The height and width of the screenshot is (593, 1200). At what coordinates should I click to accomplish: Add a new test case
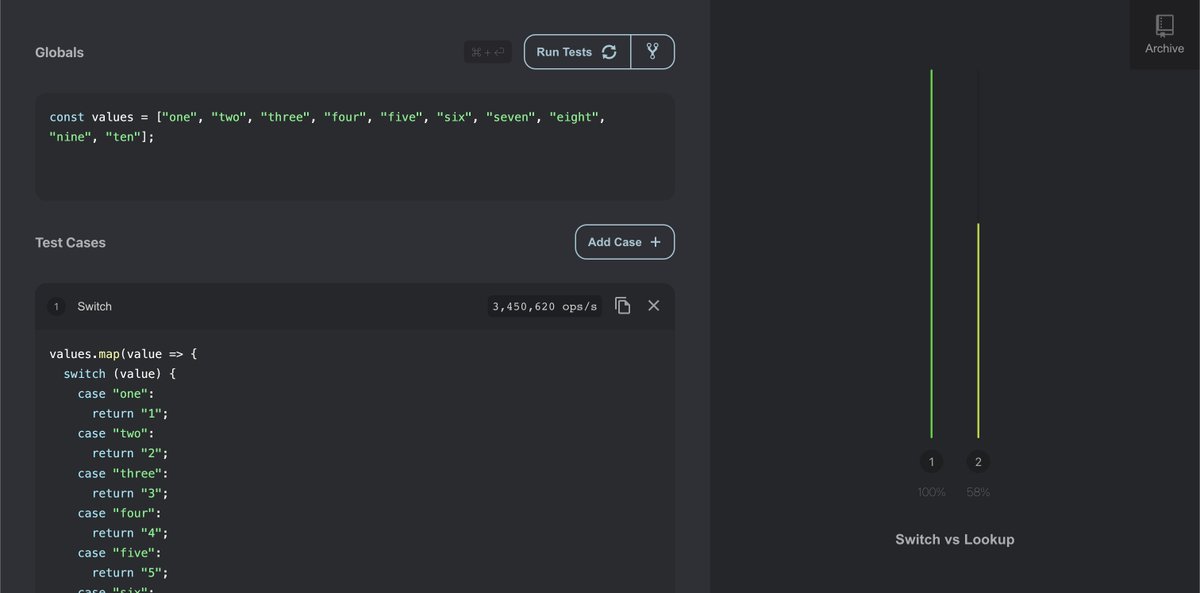click(x=625, y=242)
